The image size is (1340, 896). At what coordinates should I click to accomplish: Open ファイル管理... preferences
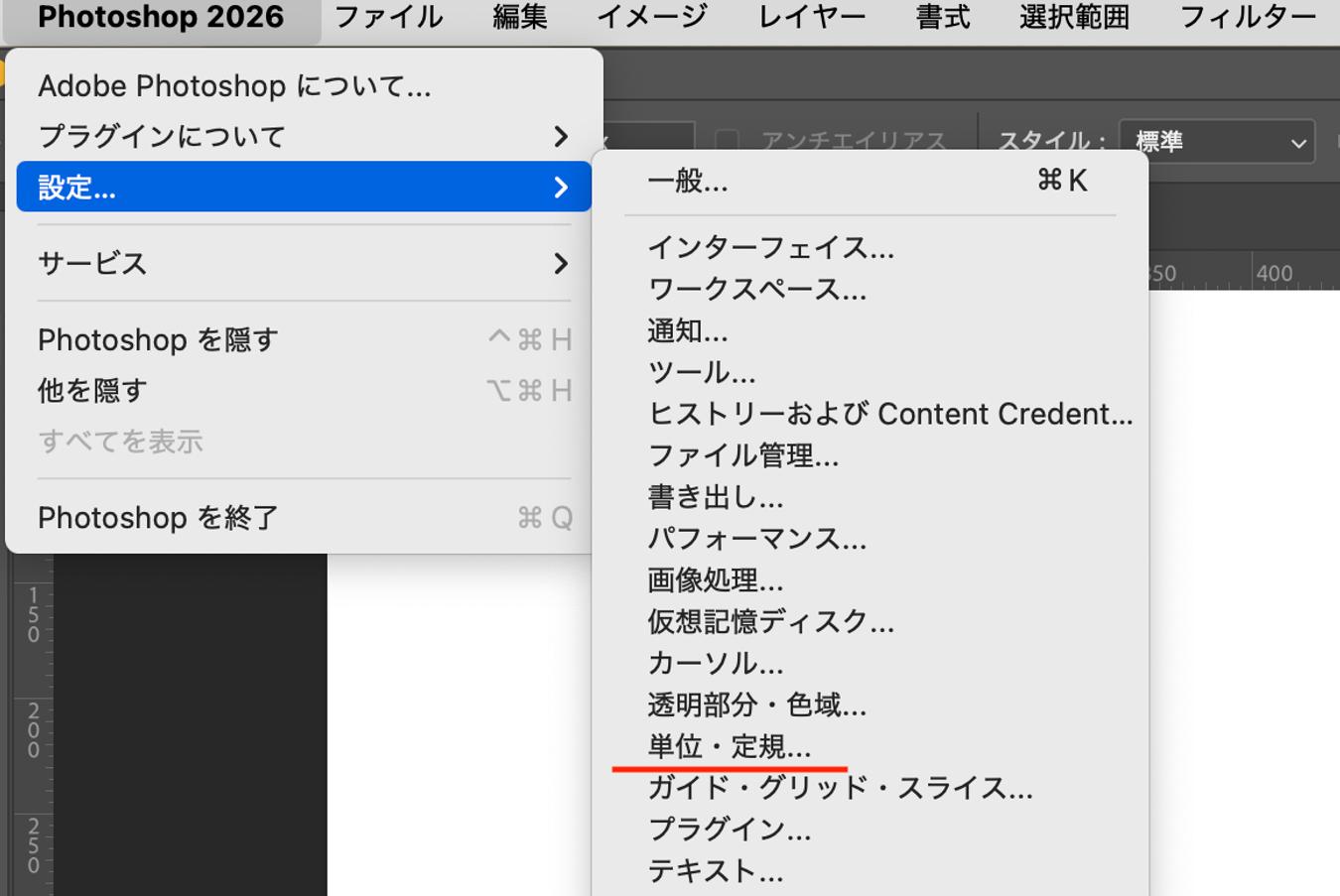click(870, 455)
